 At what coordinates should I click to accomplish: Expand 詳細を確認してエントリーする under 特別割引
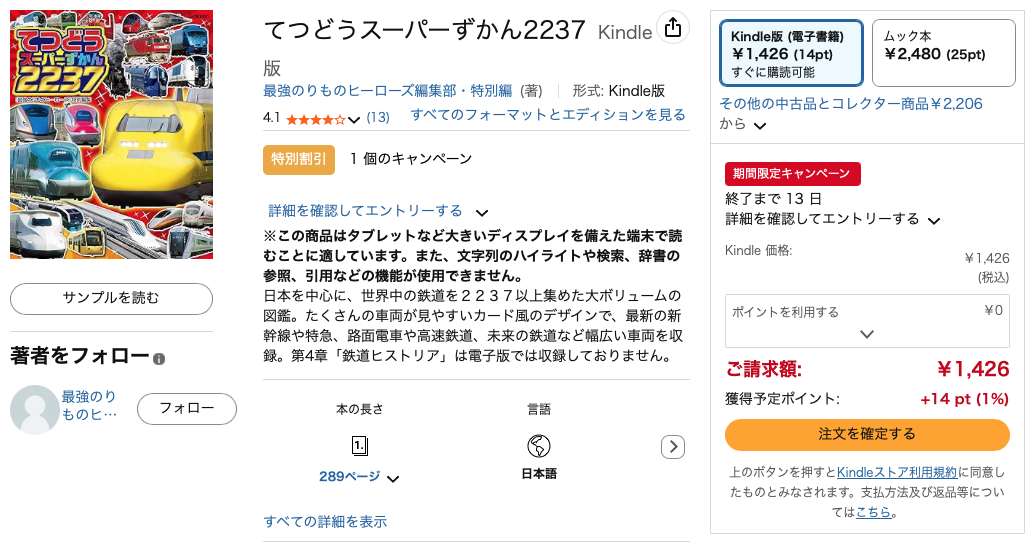click(481, 212)
